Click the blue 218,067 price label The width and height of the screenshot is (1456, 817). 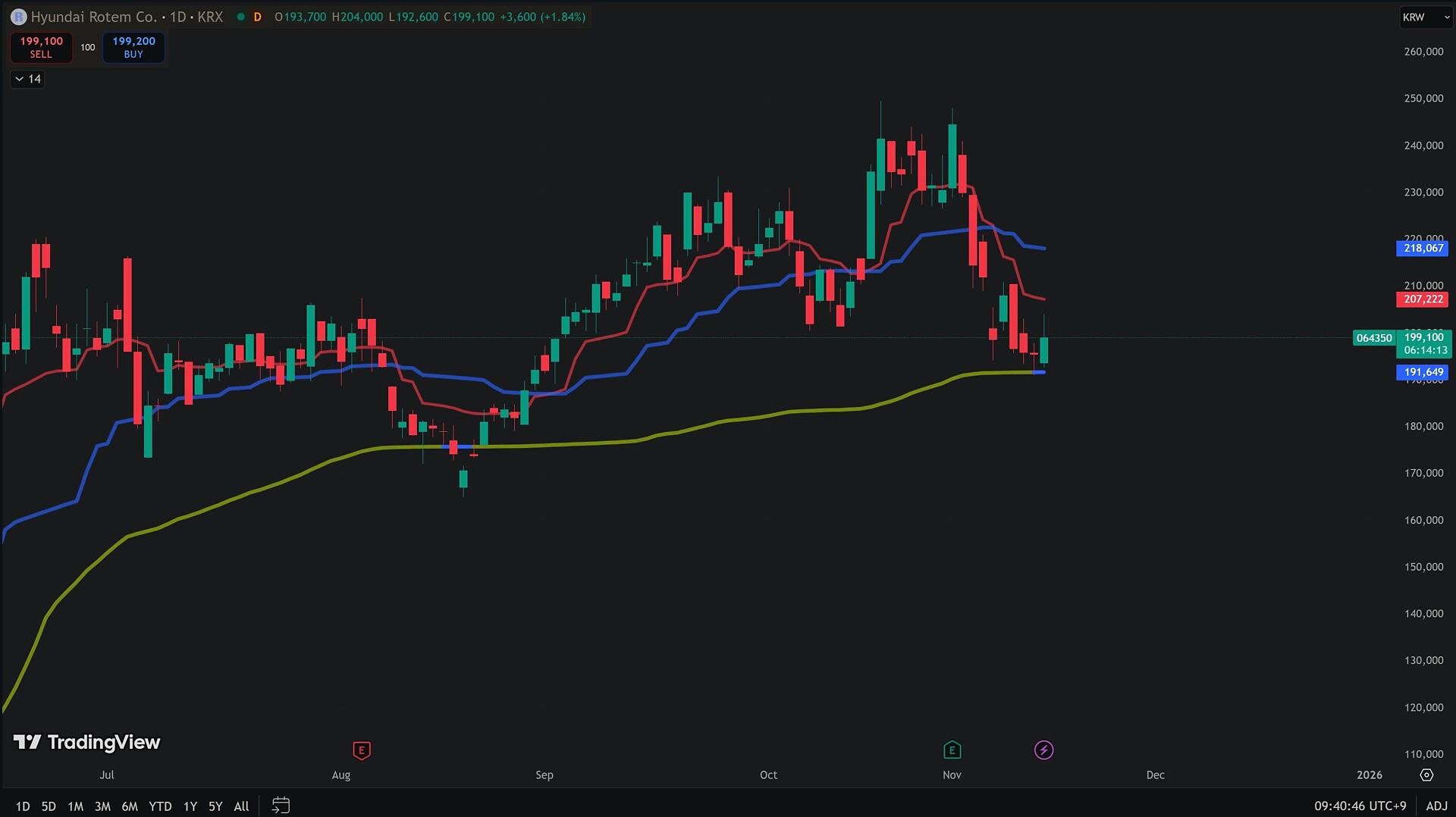pyautogui.click(x=1423, y=249)
